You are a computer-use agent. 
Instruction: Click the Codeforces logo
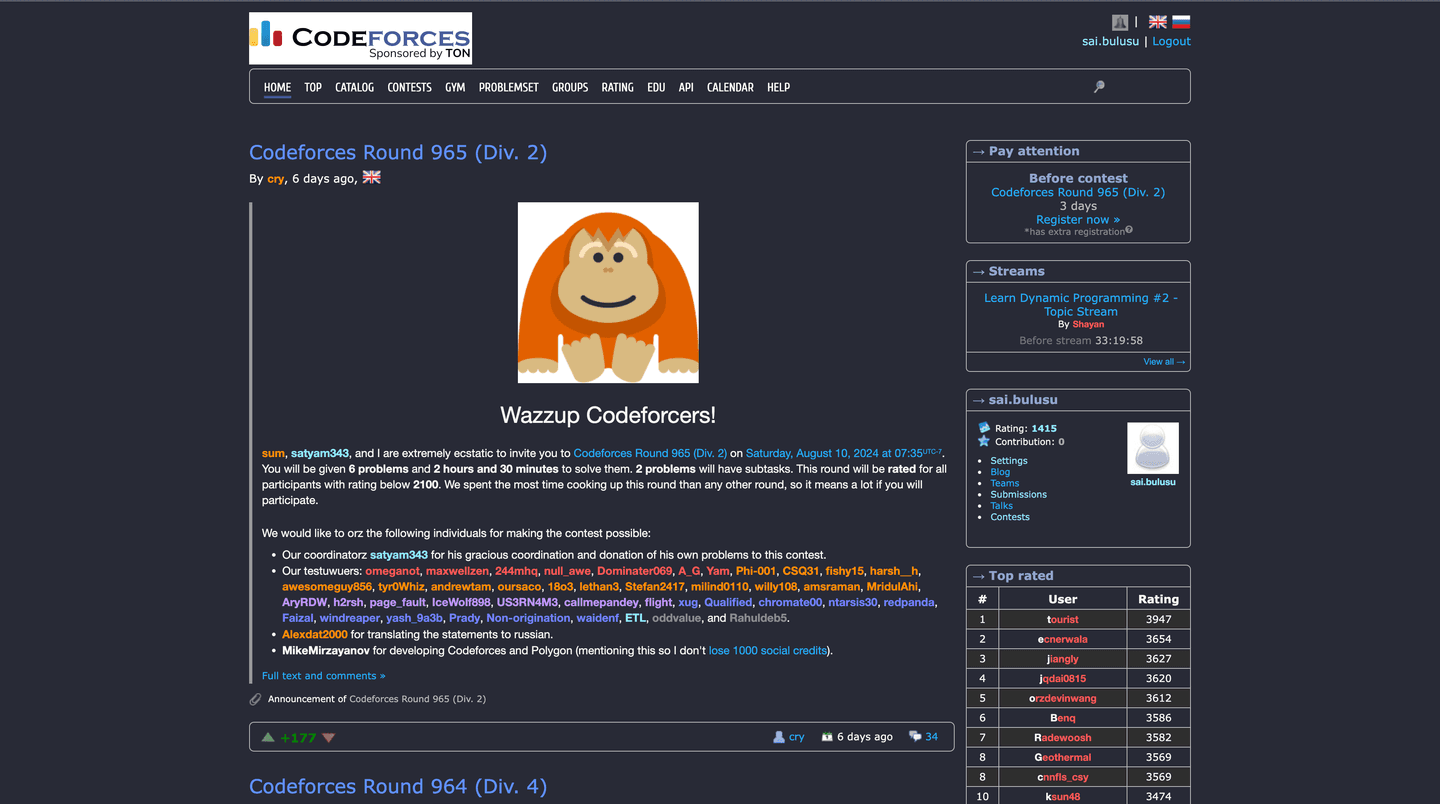359,37
